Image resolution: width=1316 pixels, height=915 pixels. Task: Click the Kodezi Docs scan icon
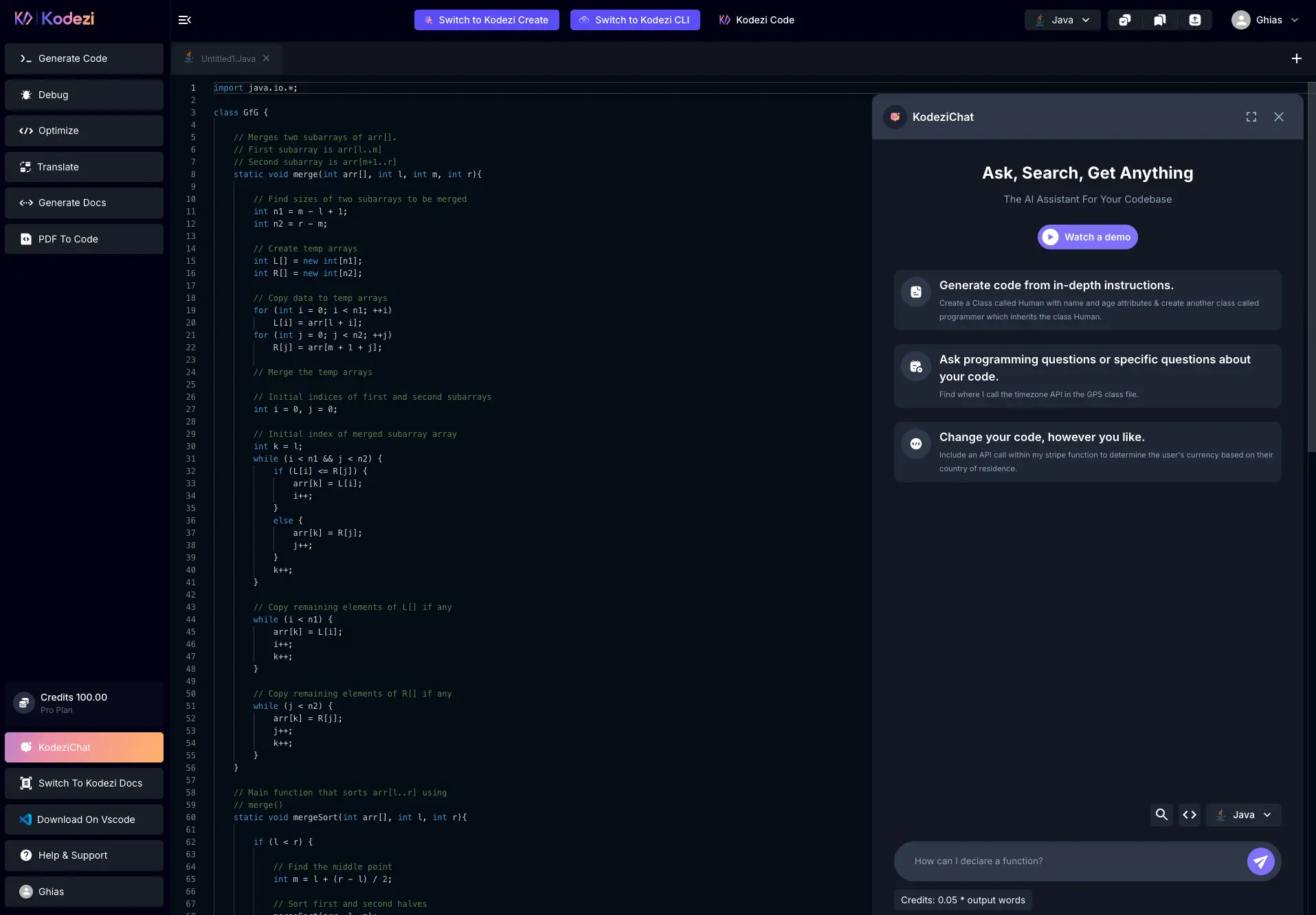coord(26,783)
